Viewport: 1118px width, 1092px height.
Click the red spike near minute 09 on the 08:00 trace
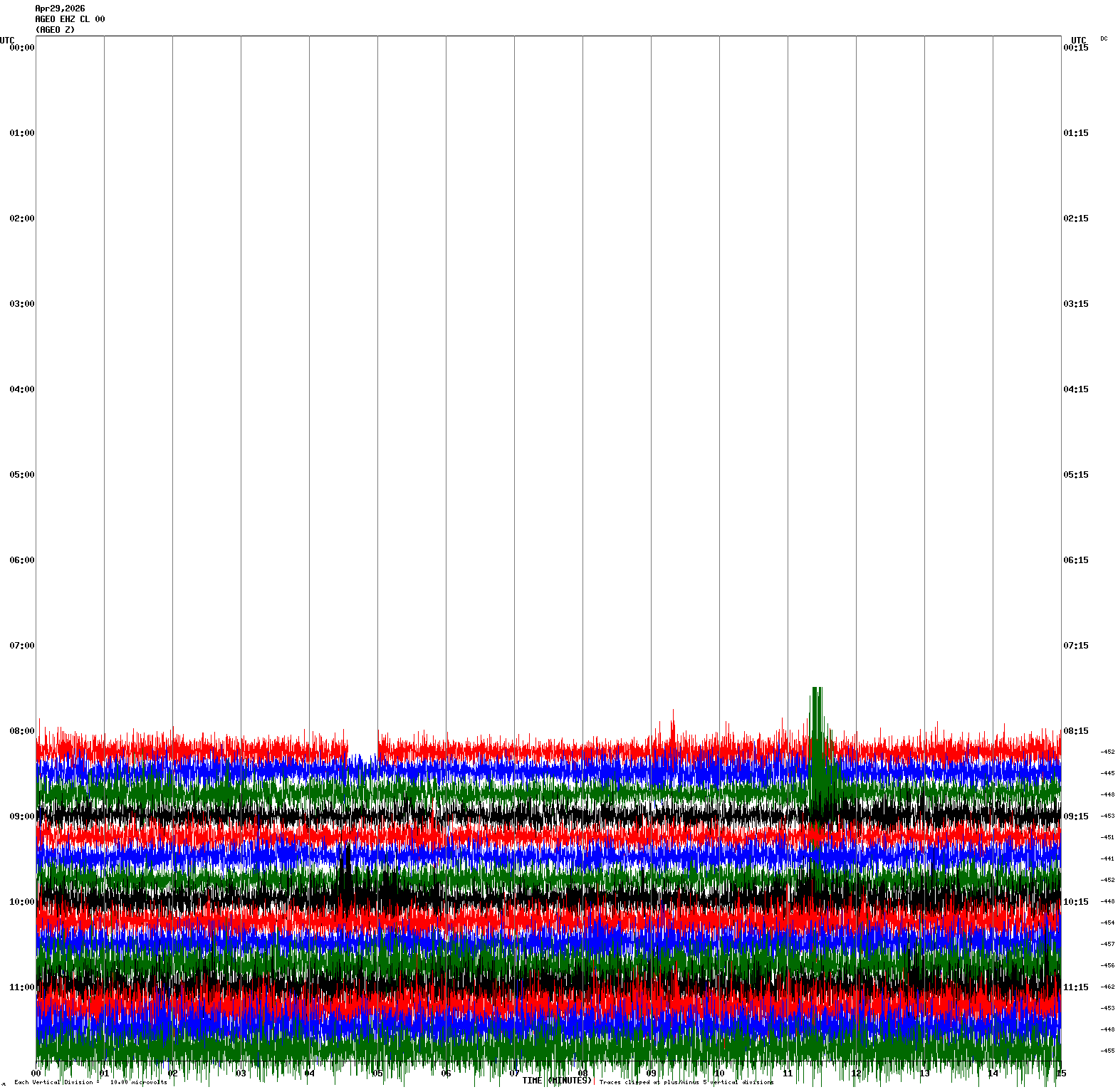673,726
